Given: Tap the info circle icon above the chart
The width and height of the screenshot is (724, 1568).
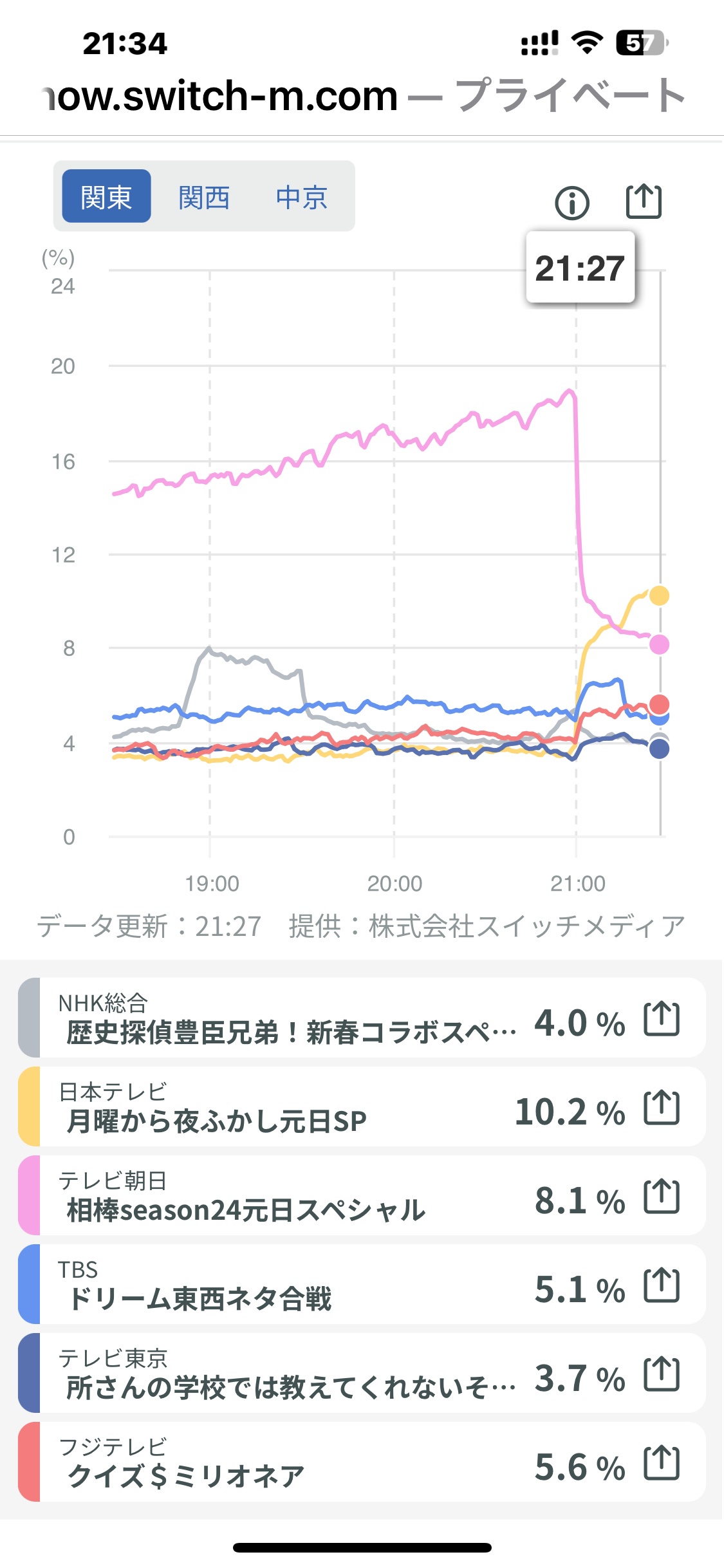Looking at the screenshot, I should pyautogui.click(x=571, y=203).
